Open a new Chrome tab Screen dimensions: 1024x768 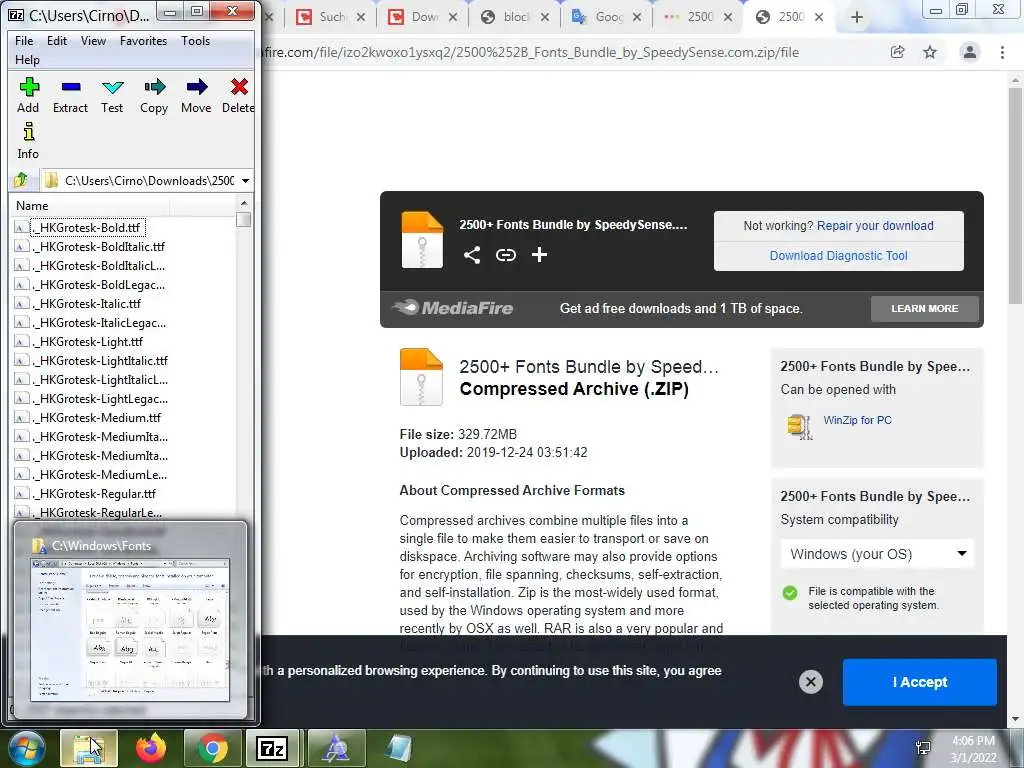(857, 17)
